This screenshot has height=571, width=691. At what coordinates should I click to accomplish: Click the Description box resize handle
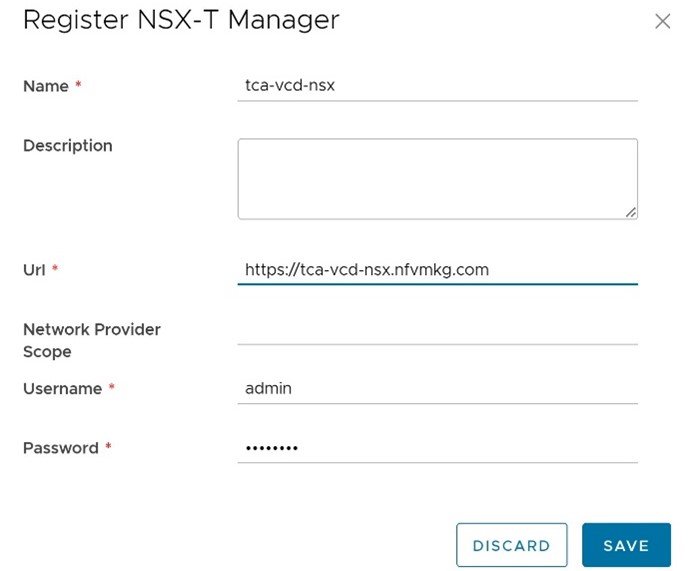pyautogui.click(x=631, y=212)
